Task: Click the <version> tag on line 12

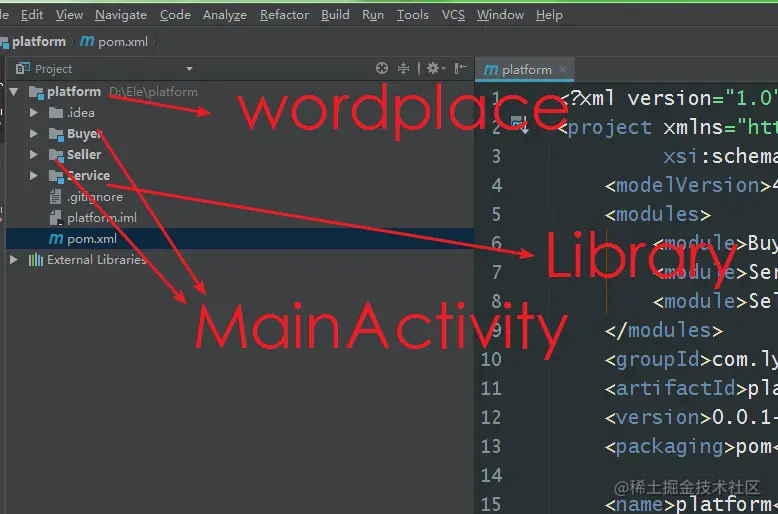Action: [658, 417]
